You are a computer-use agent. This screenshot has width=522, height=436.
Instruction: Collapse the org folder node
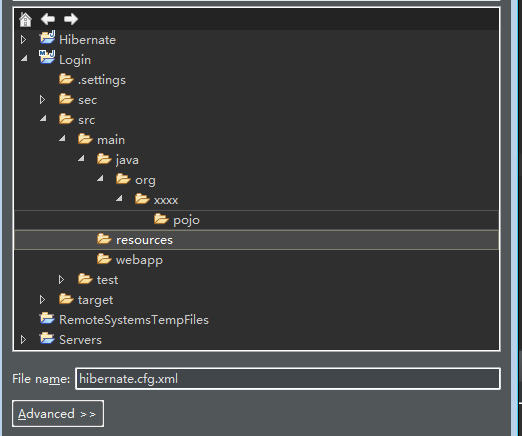click(100, 178)
